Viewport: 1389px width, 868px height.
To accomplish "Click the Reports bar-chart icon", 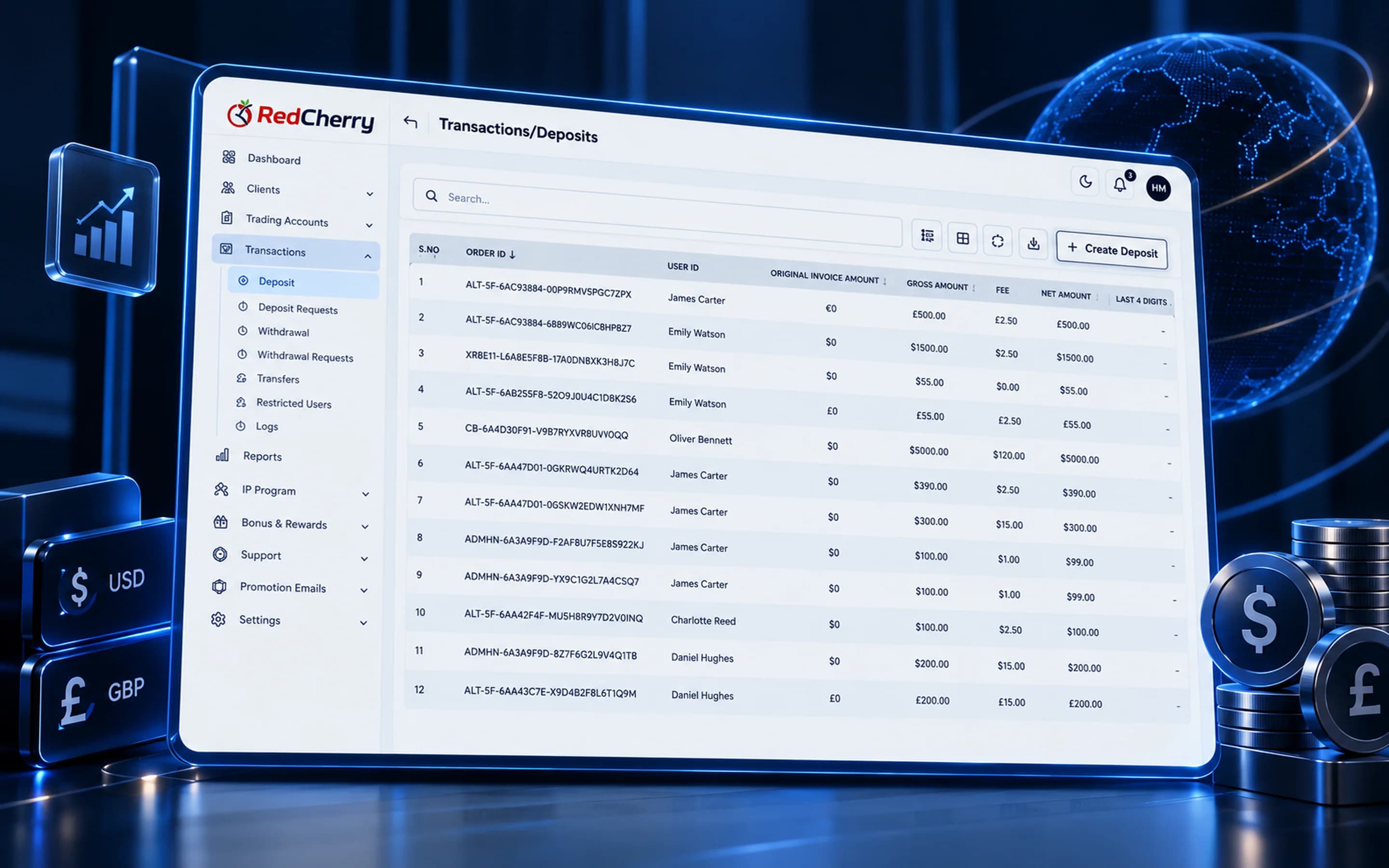I will click(x=222, y=455).
